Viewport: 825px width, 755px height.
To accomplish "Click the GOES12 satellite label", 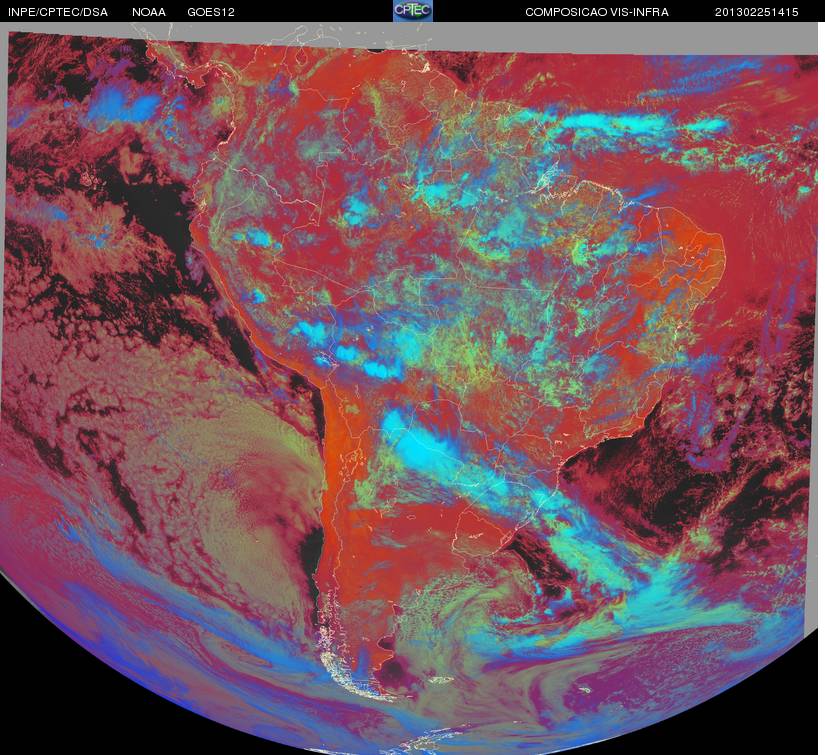I will 211,12.
